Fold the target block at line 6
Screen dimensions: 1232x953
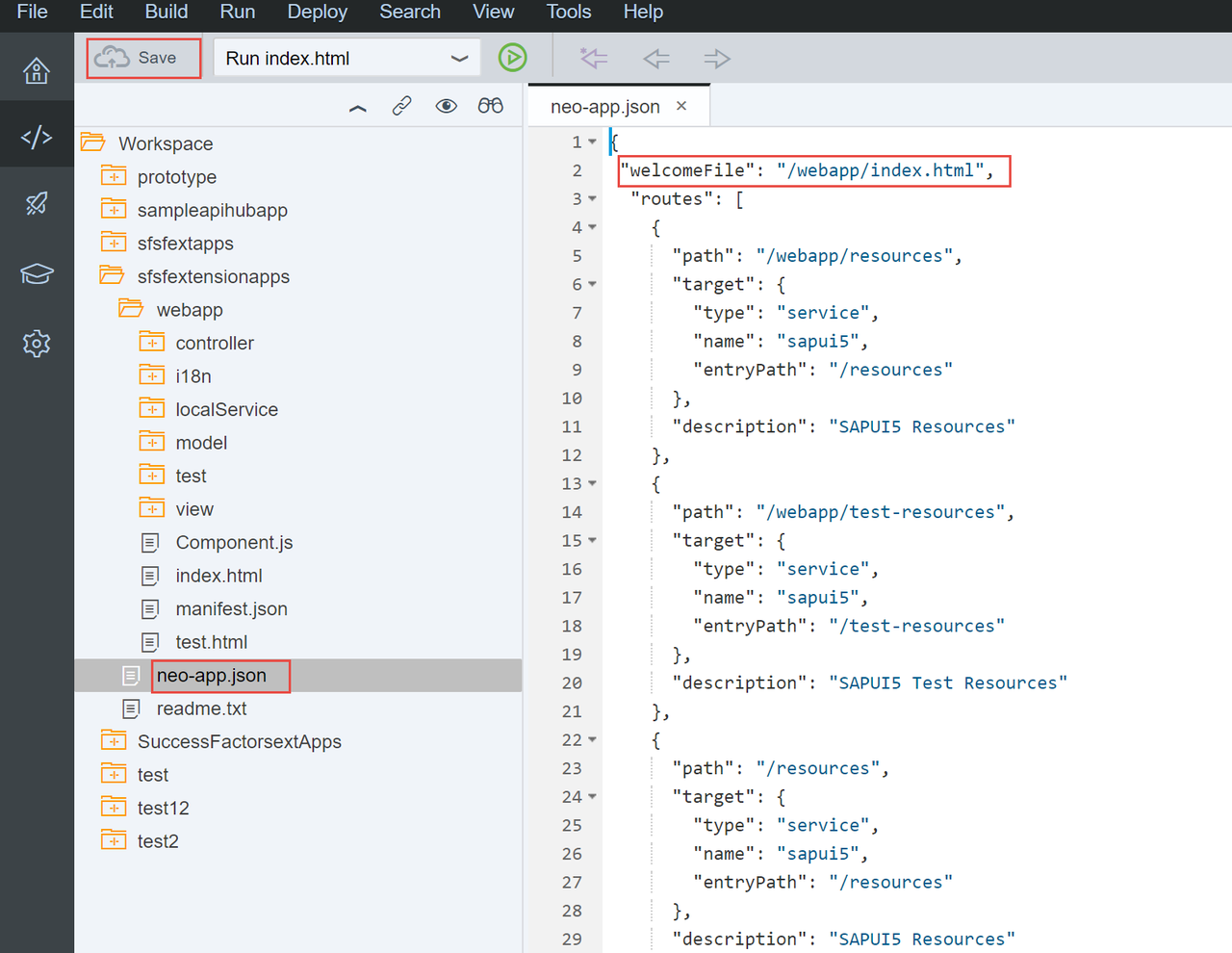(x=593, y=284)
